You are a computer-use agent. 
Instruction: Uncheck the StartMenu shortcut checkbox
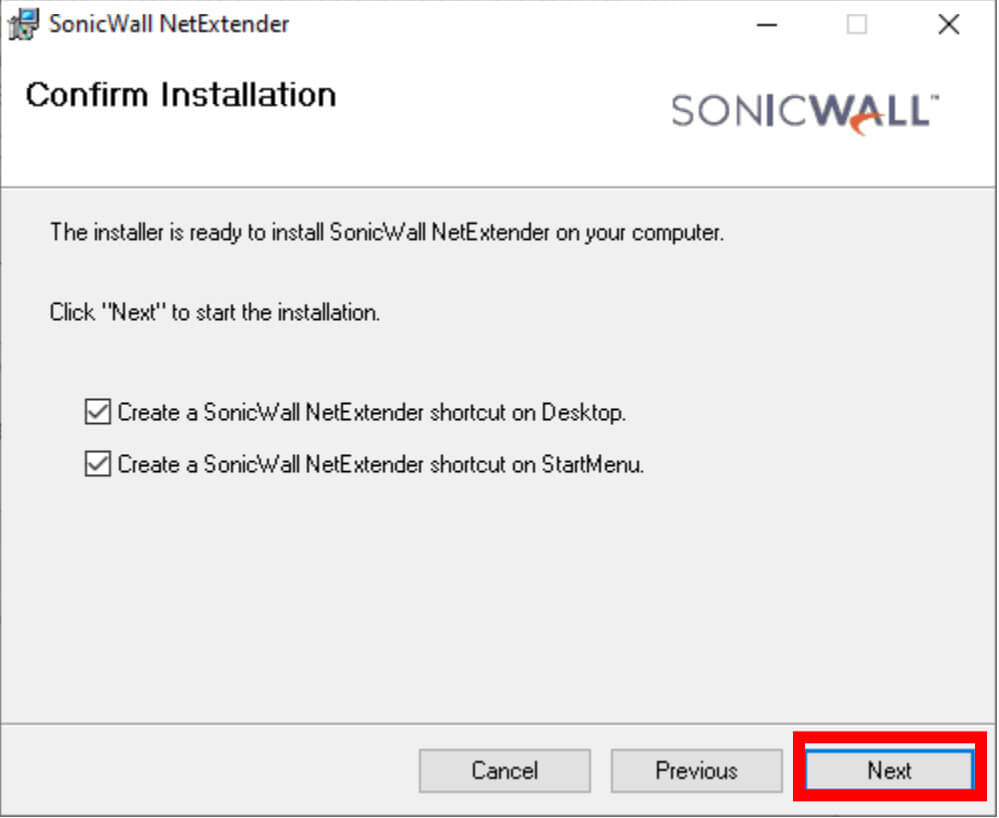tap(97, 464)
